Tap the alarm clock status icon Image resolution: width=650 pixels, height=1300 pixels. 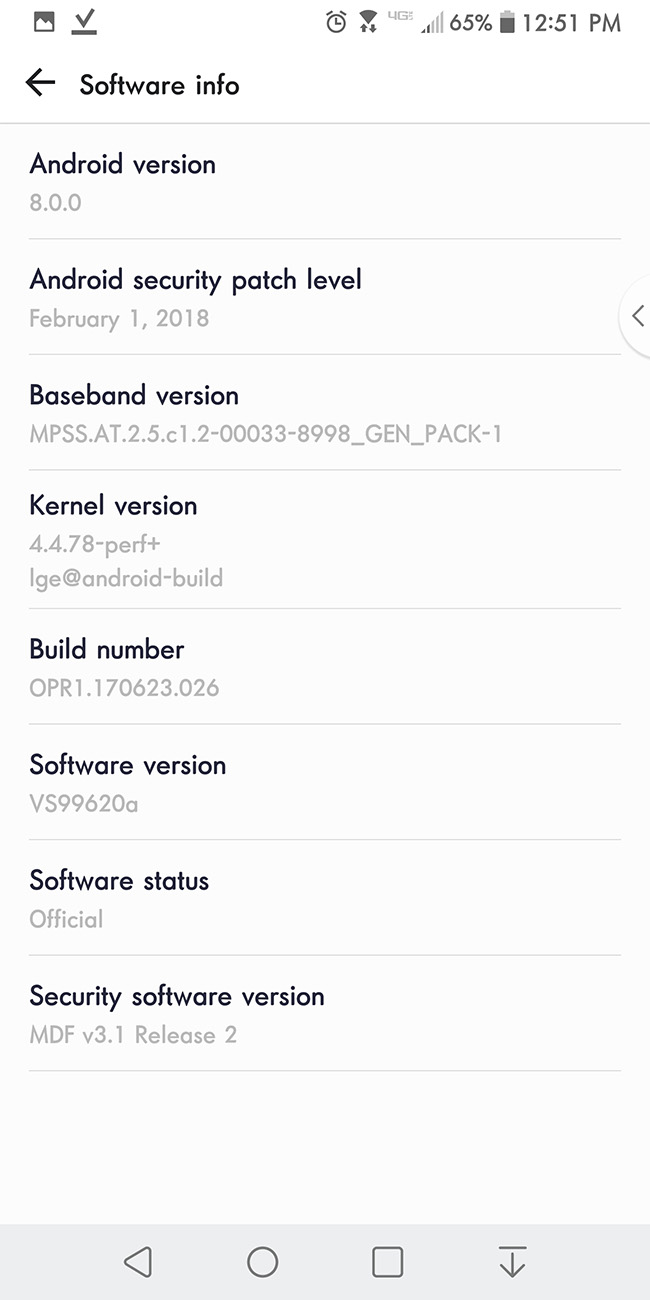click(336, 22)
